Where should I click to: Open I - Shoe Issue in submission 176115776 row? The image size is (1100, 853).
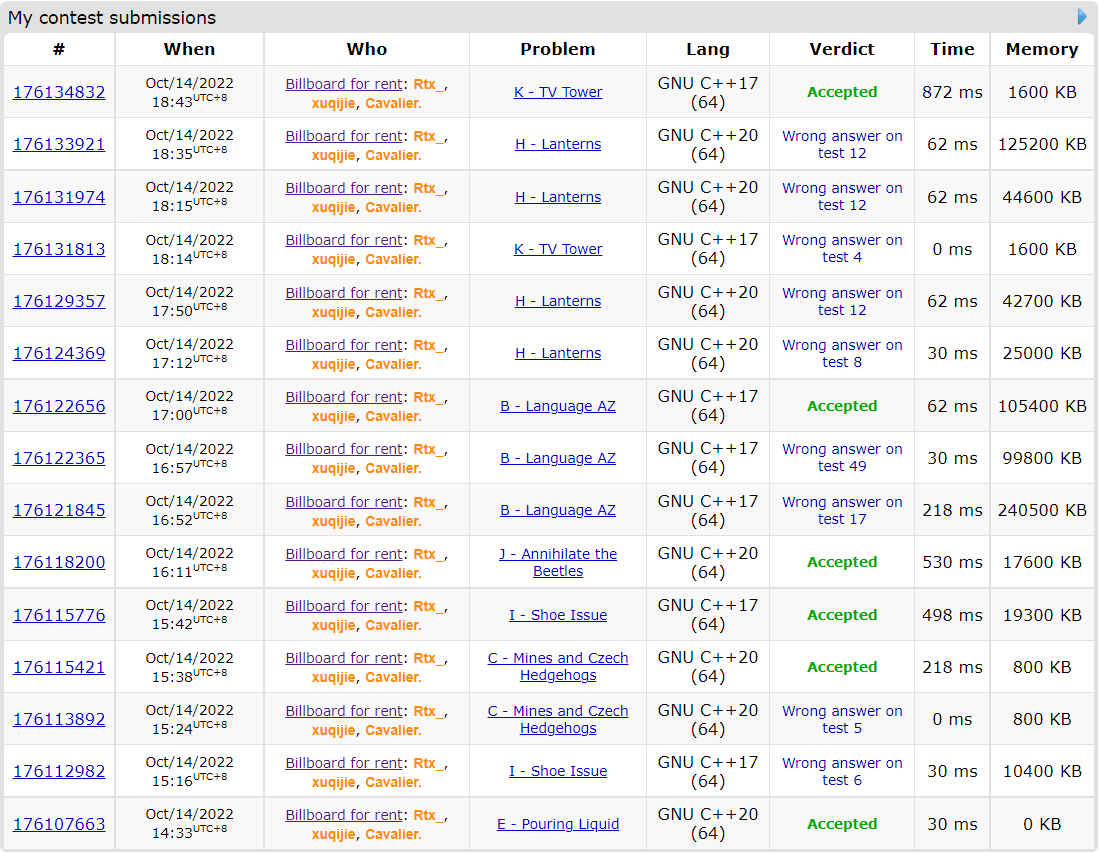point(558,615)
